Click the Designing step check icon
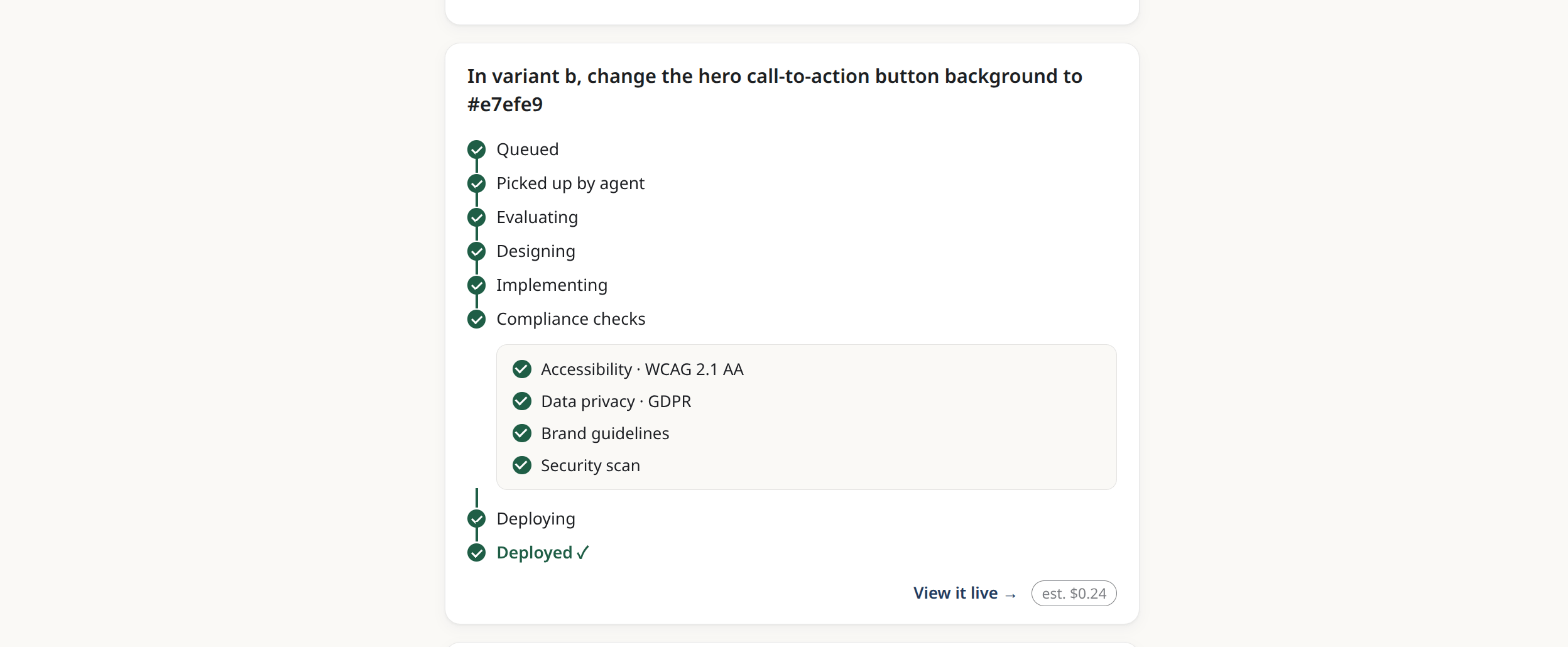 476,251
